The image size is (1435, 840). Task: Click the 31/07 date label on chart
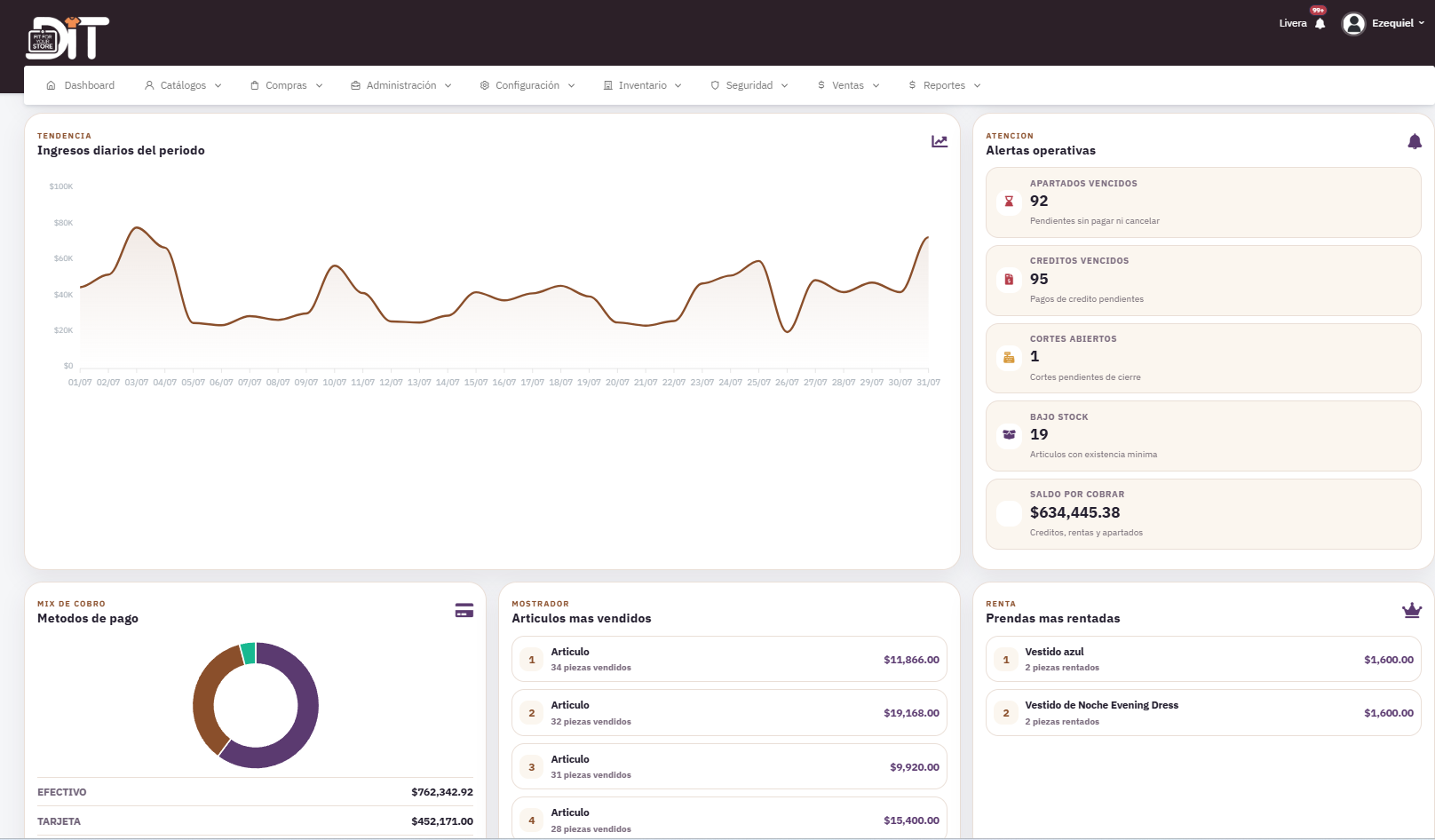click(x=928, y=383)
